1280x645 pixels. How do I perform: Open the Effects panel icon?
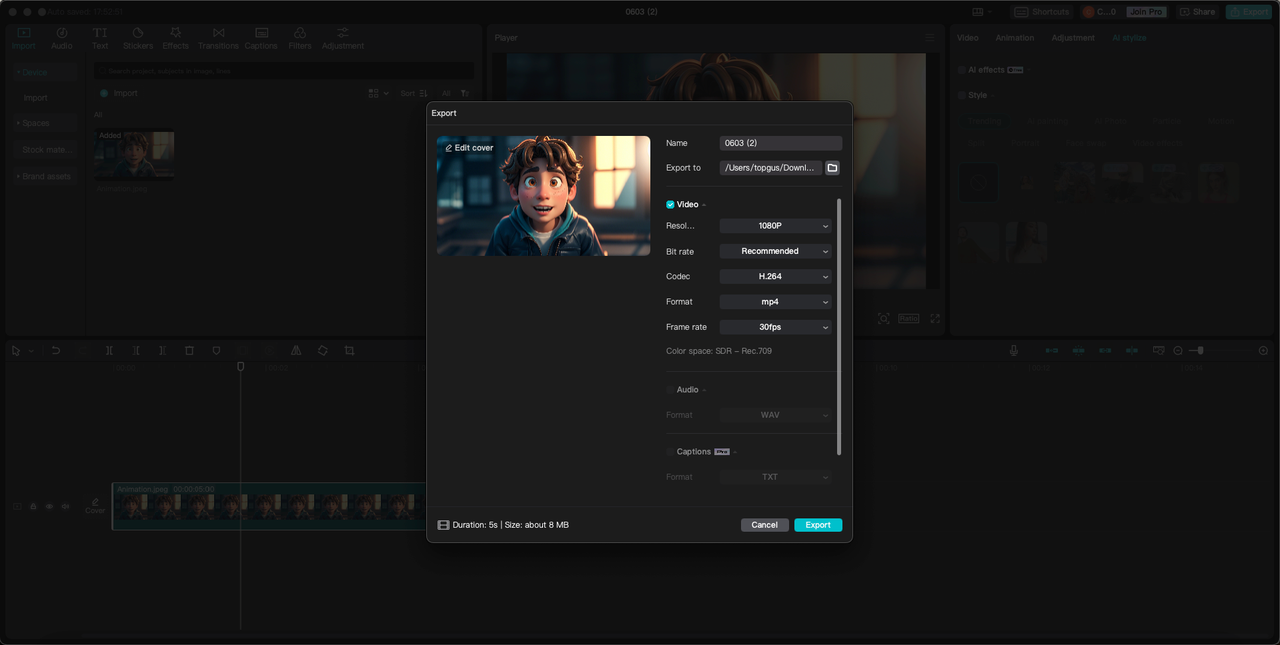pos(175,33)
